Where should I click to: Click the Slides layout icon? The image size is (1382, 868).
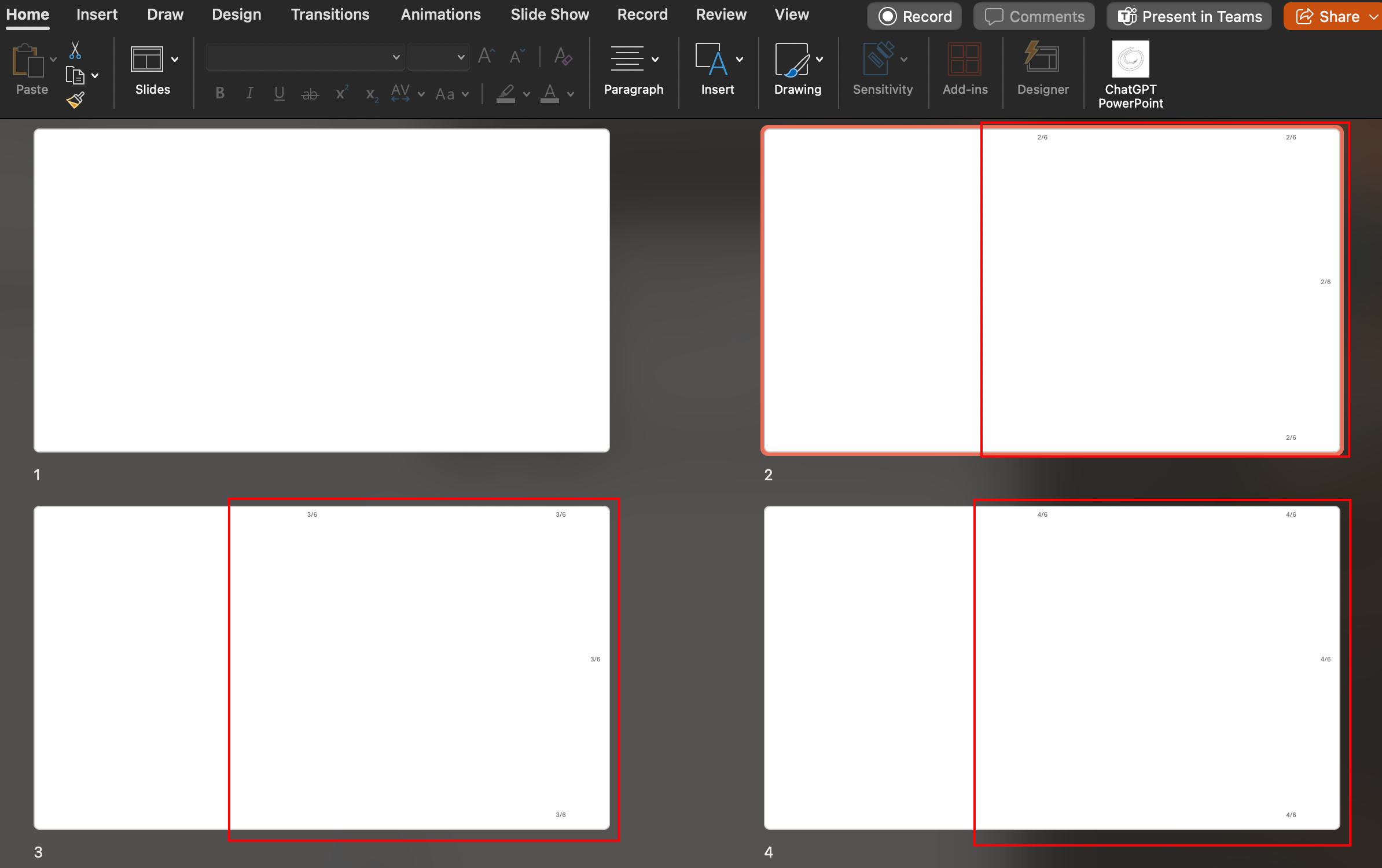[x=147, y=59]
